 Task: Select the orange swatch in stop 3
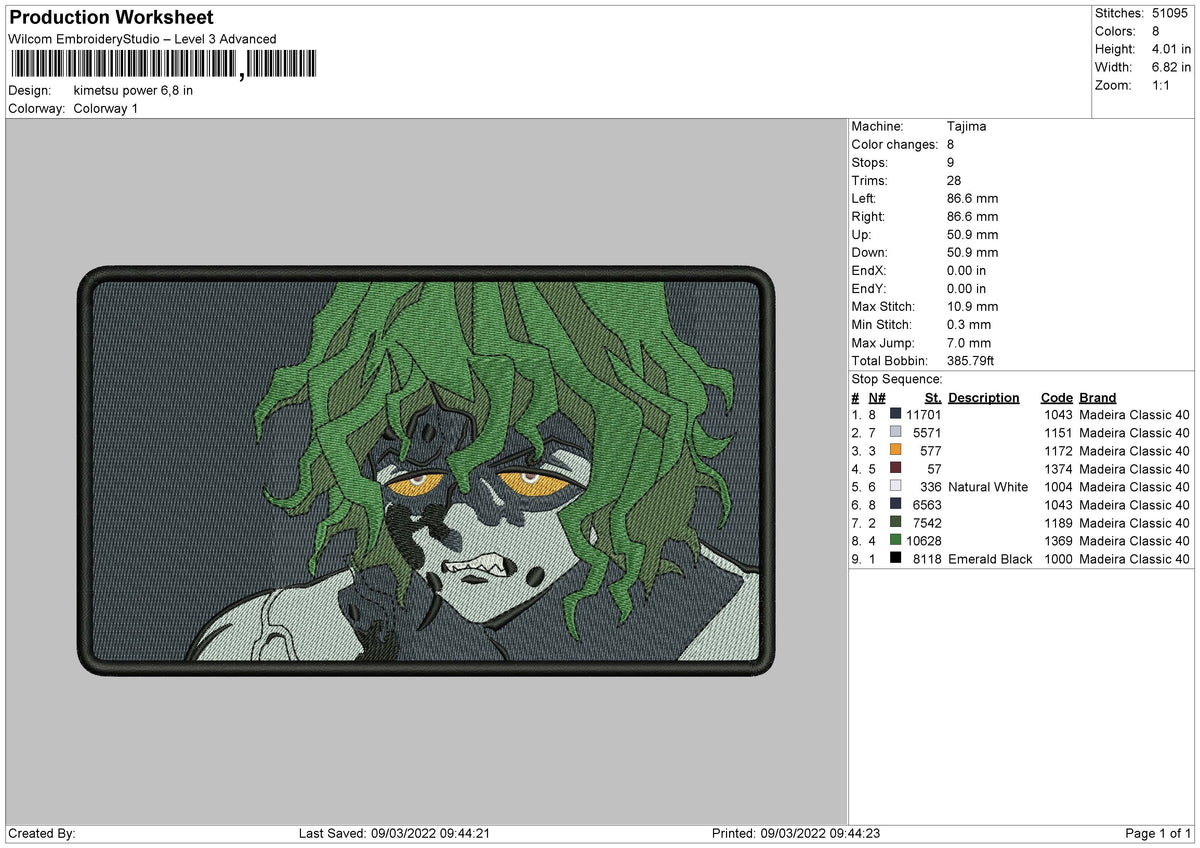(x=895, y=450)
